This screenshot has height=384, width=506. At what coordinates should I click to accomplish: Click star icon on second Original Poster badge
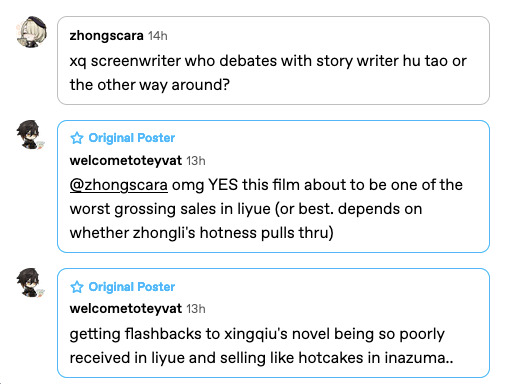tap(77, 287)
